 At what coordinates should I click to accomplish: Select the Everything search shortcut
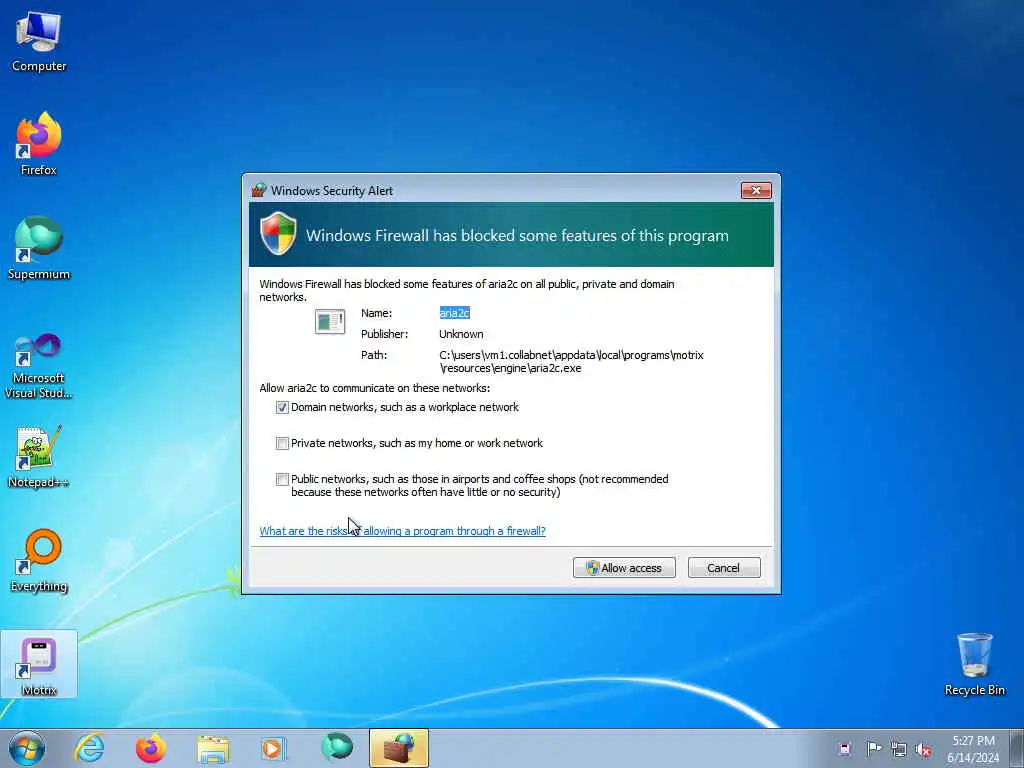pos(39,560)
